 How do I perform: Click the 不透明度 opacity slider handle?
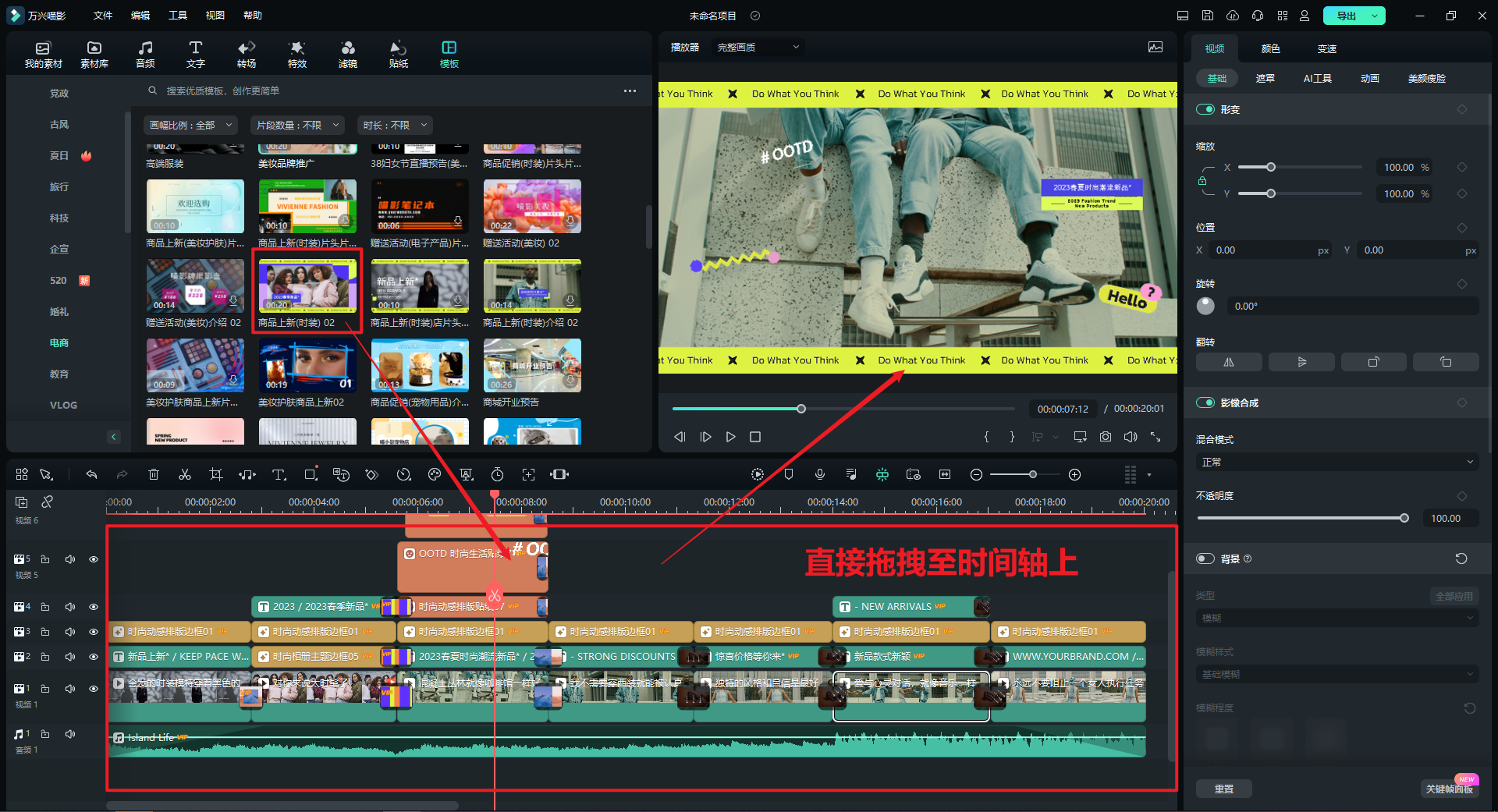tap(1404, 518)
